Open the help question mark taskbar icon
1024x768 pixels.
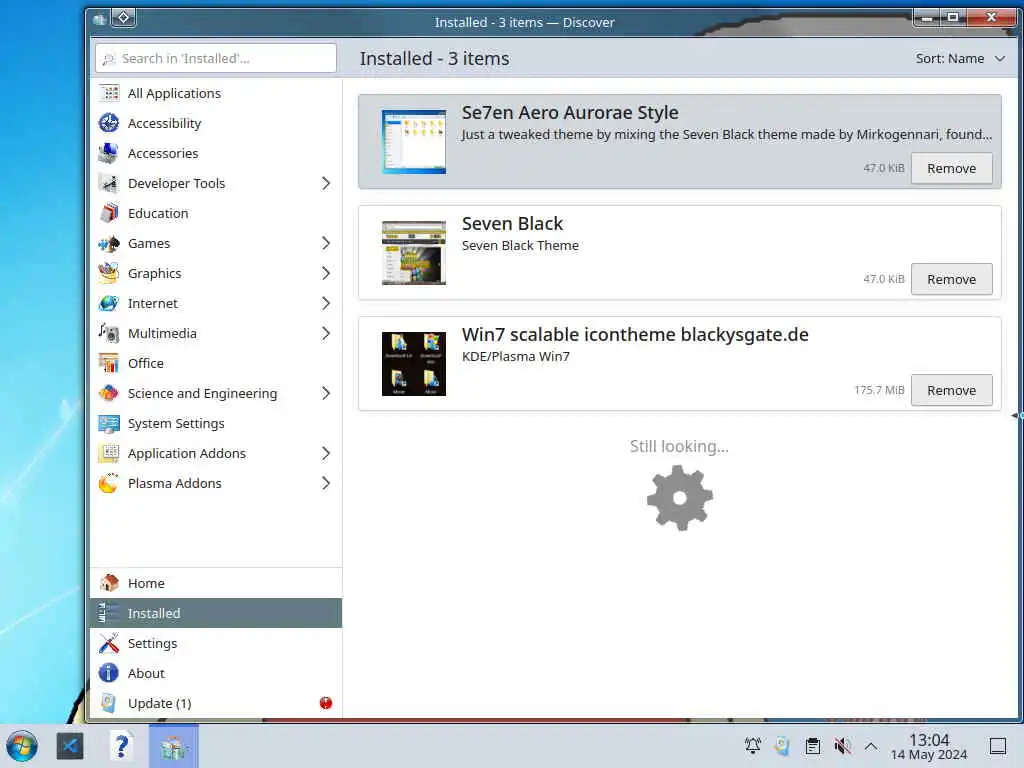tap(121, 746)
